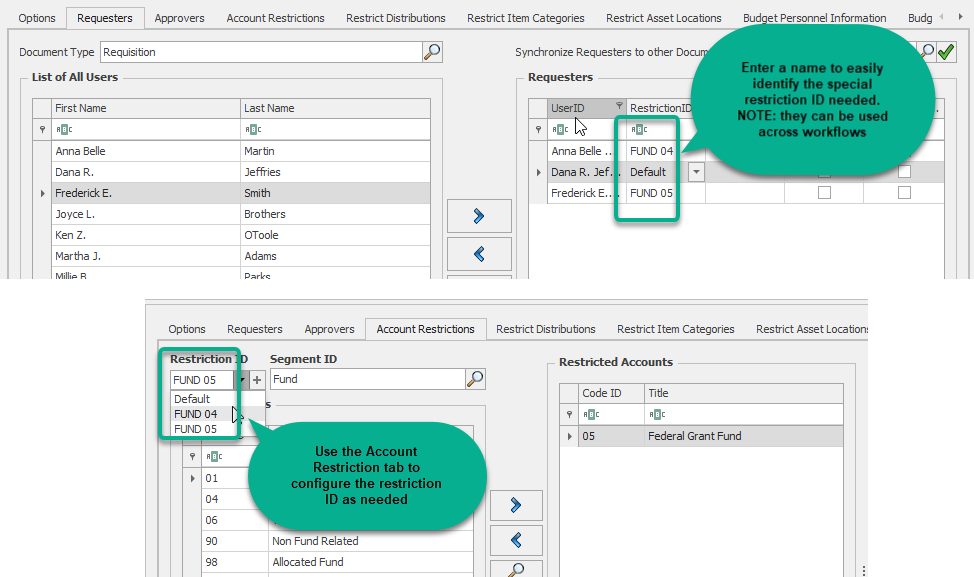Click the green checkmark synchronize icon

[946, 52]
